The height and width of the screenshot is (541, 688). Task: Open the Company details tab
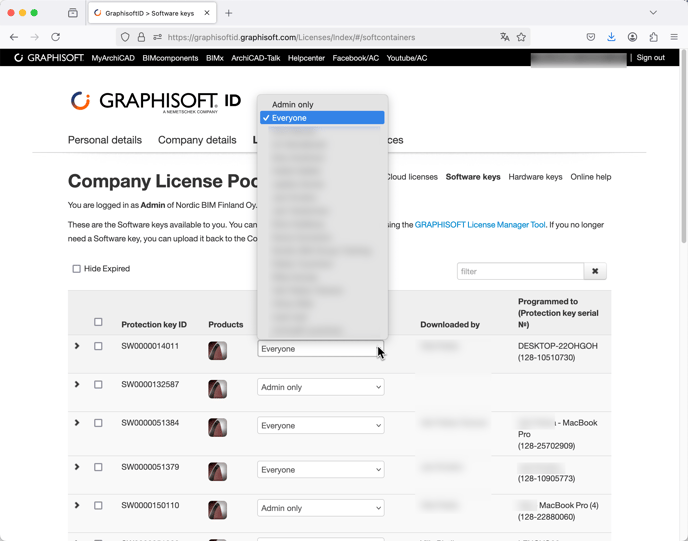pos(197,140)
